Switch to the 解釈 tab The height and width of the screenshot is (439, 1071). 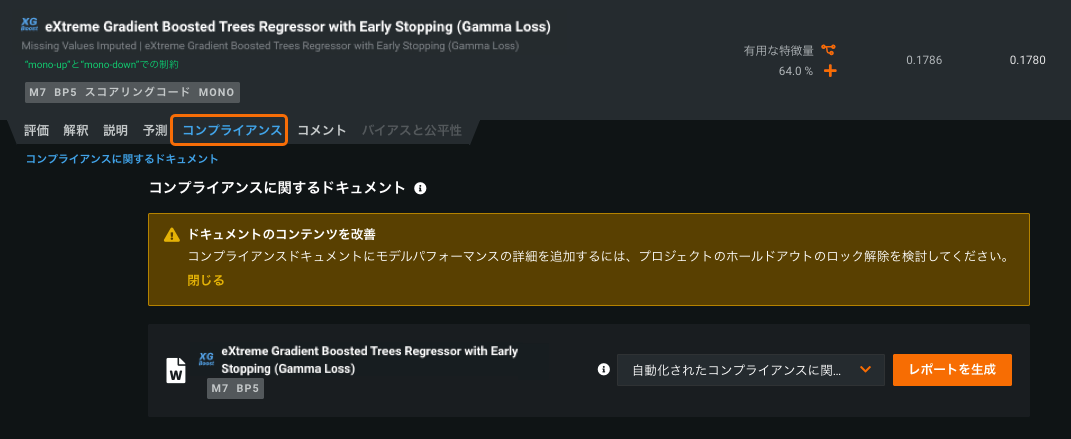click(x=76, y=130)
